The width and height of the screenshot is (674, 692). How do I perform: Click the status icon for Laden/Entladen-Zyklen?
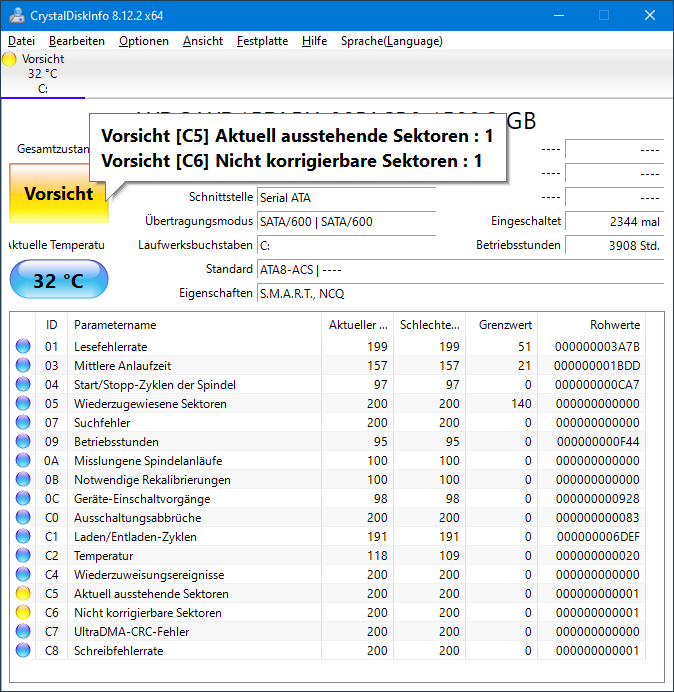[23, 536]
